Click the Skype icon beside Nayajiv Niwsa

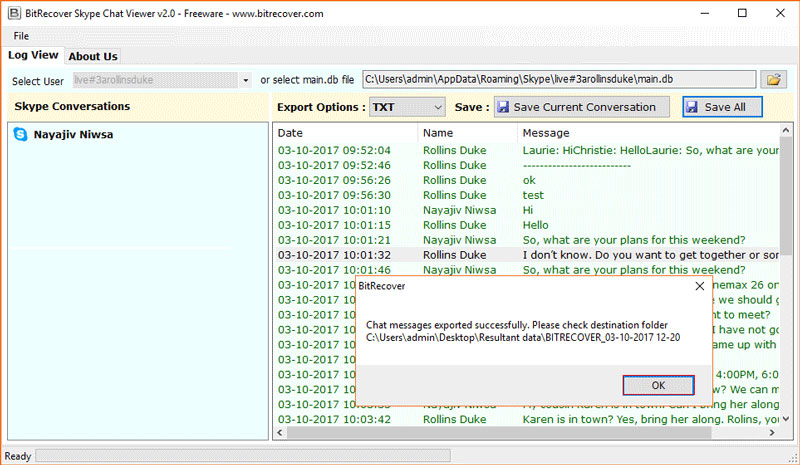[x=20, y=134]
